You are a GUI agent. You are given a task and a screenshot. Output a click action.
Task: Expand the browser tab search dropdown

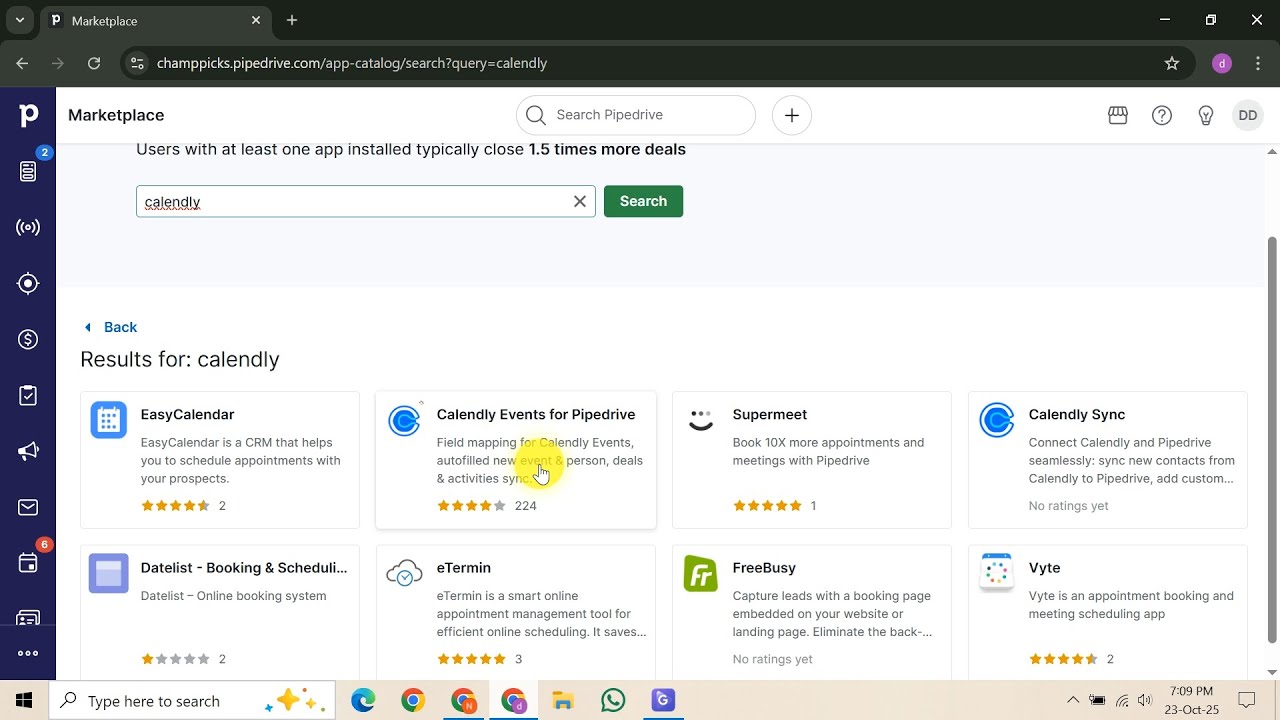tap(19, 20)
